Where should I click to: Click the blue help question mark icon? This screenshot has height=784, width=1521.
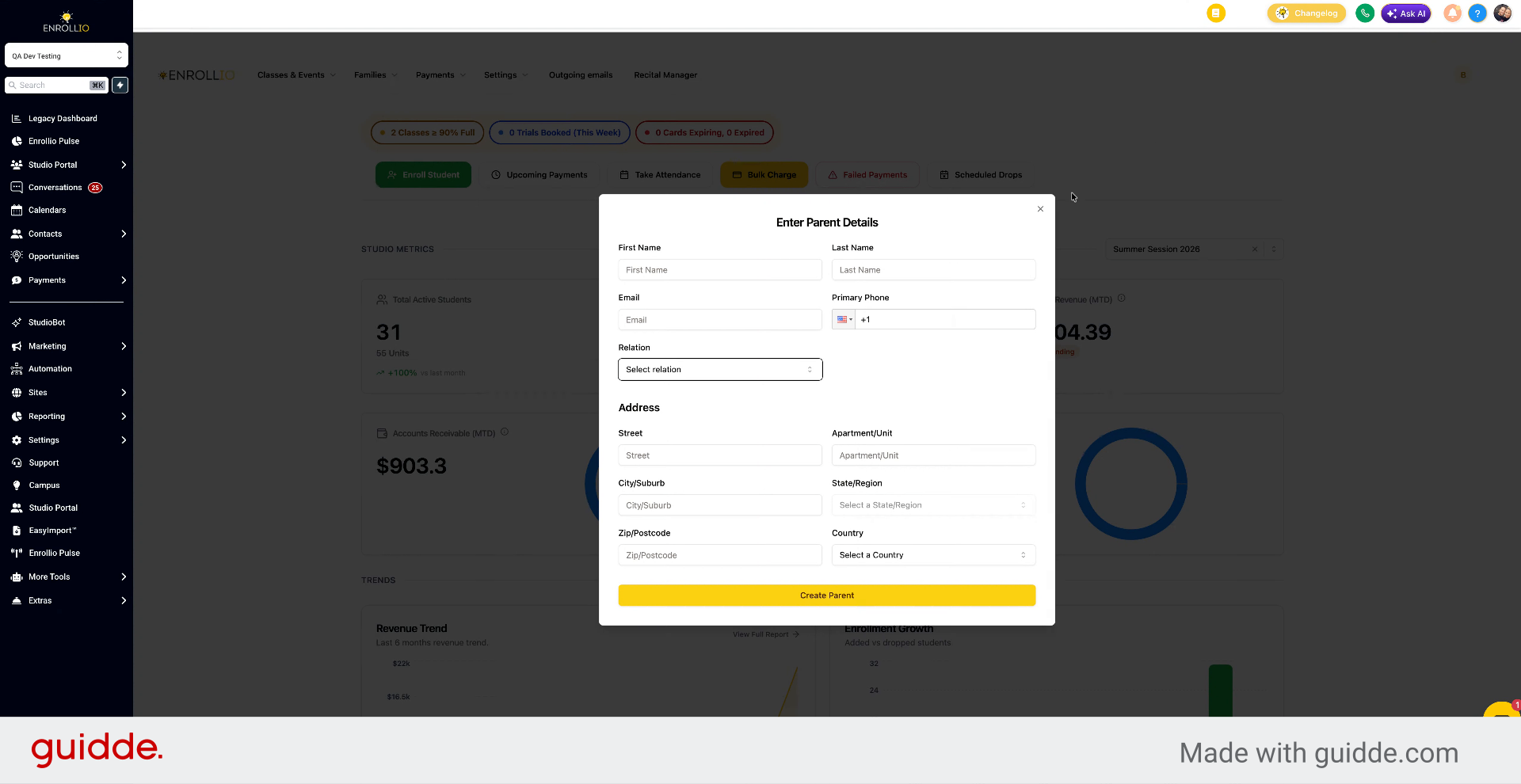click(1477, 13)
